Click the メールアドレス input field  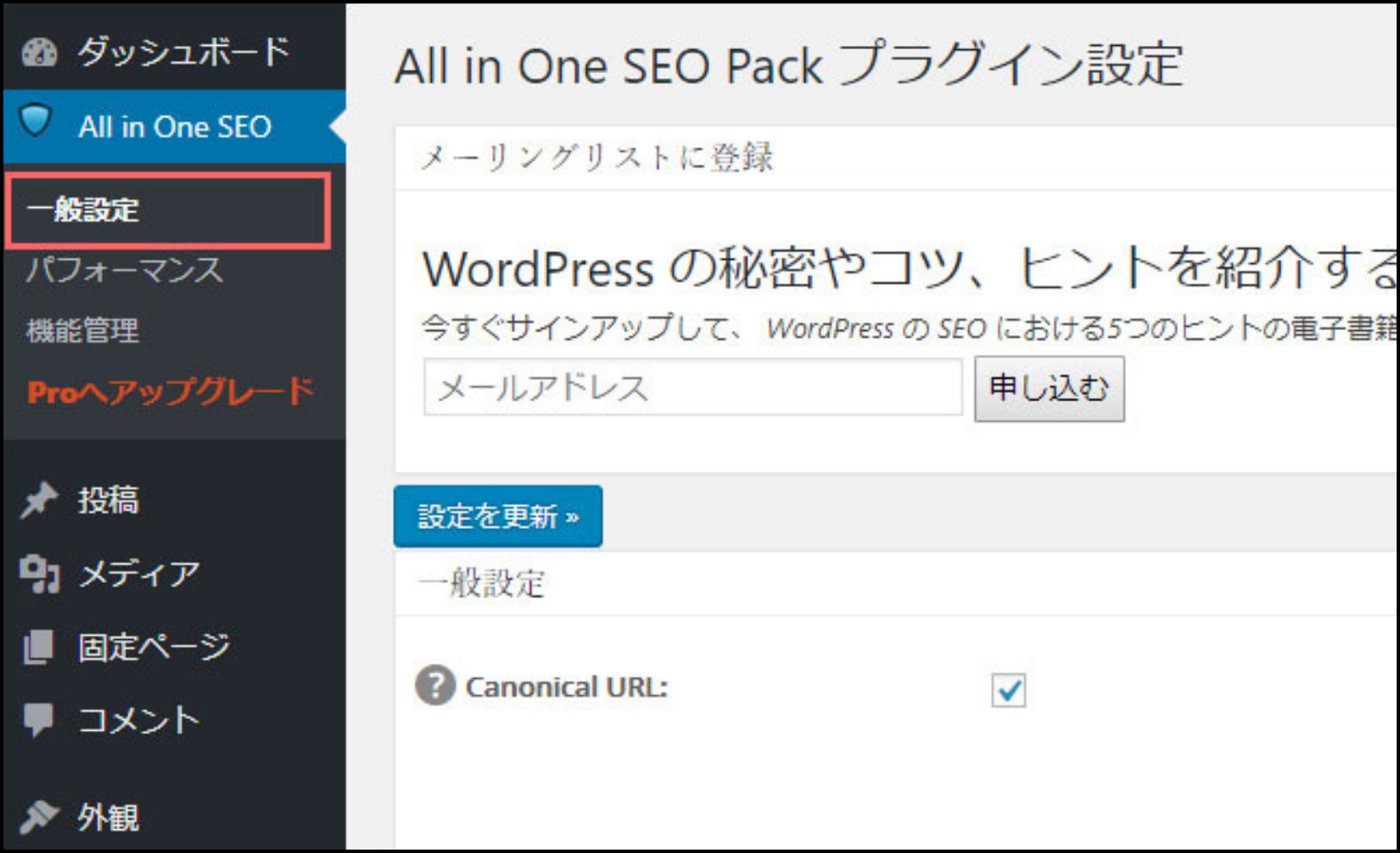point(693,387)
